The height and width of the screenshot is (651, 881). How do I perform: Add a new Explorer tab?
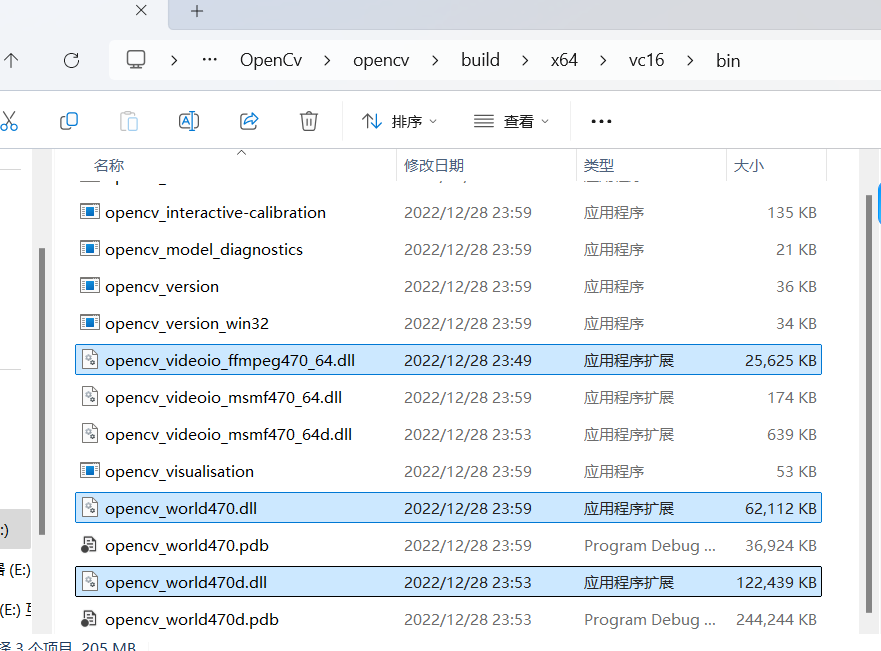coord(197,11)
